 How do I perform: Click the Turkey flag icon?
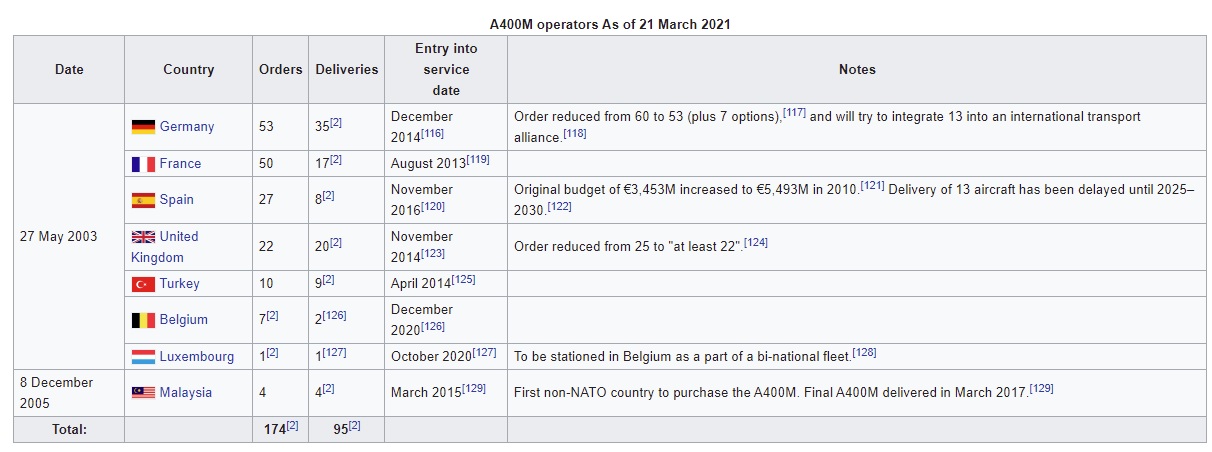coord(143,284)
